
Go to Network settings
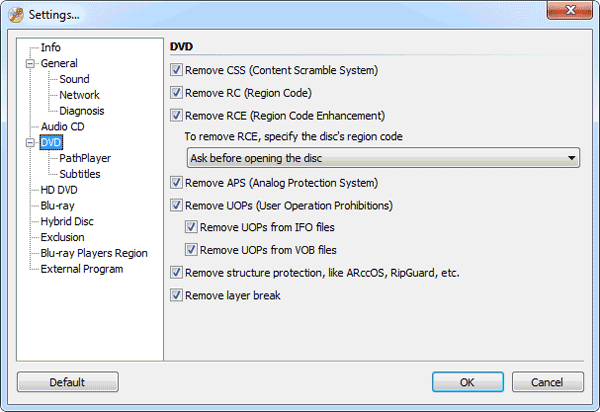click(x=79, y=95)
